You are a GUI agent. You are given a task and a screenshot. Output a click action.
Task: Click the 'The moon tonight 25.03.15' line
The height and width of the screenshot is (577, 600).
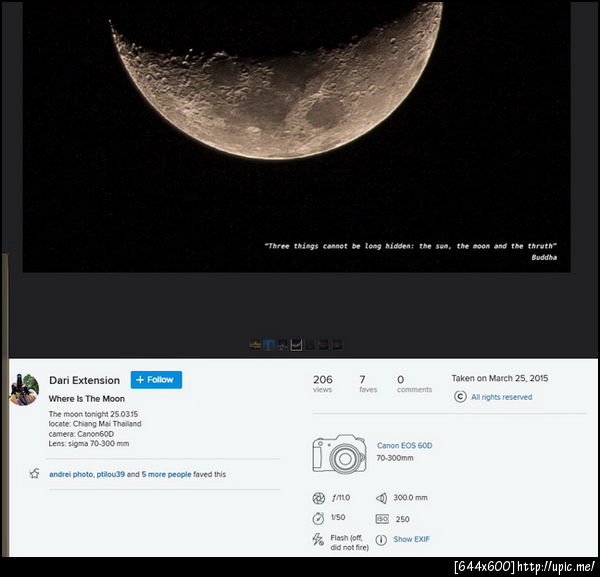coord(93,414)
